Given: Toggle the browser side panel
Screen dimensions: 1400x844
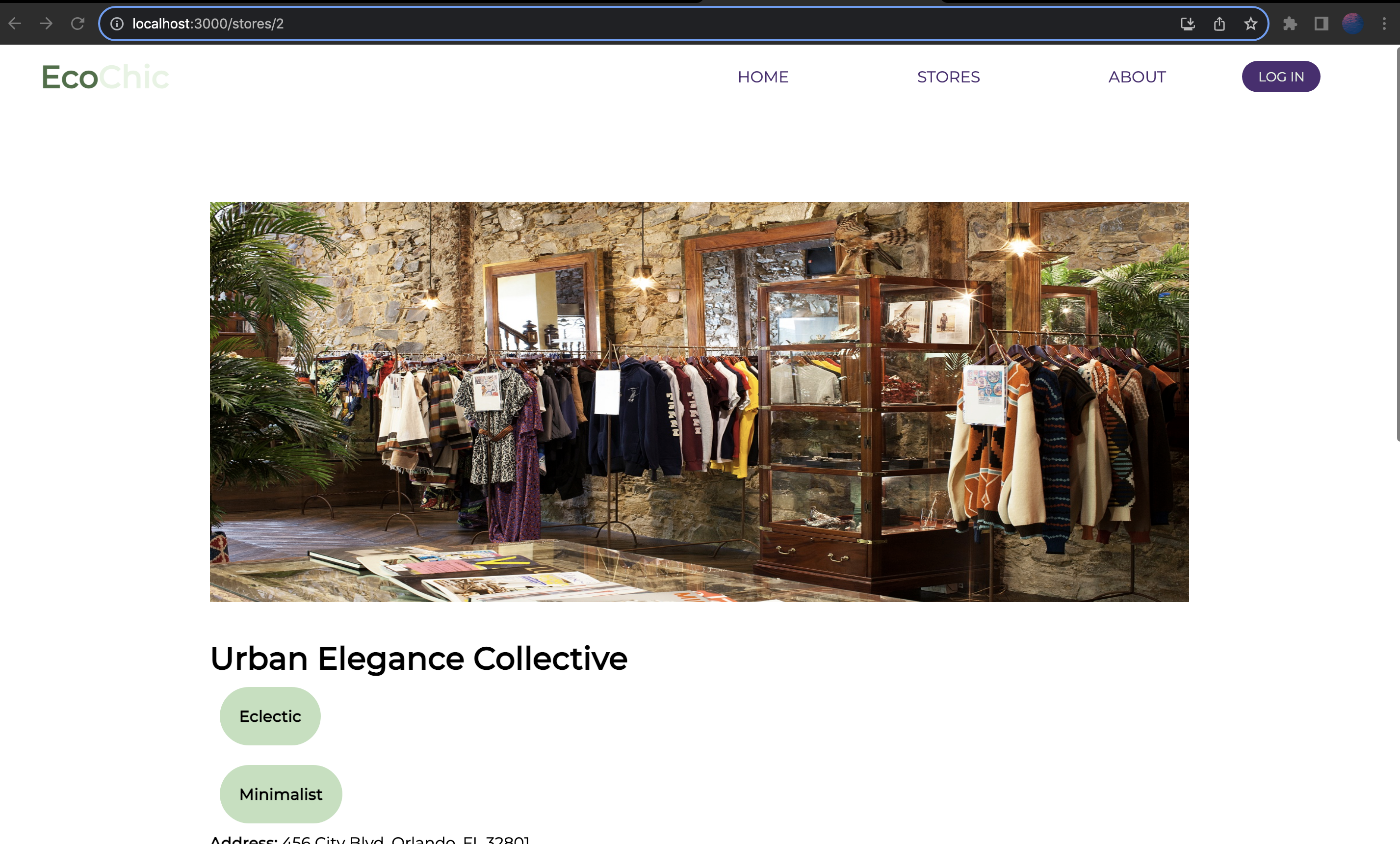Looking at the screenshot, I should click(1321, 24).
